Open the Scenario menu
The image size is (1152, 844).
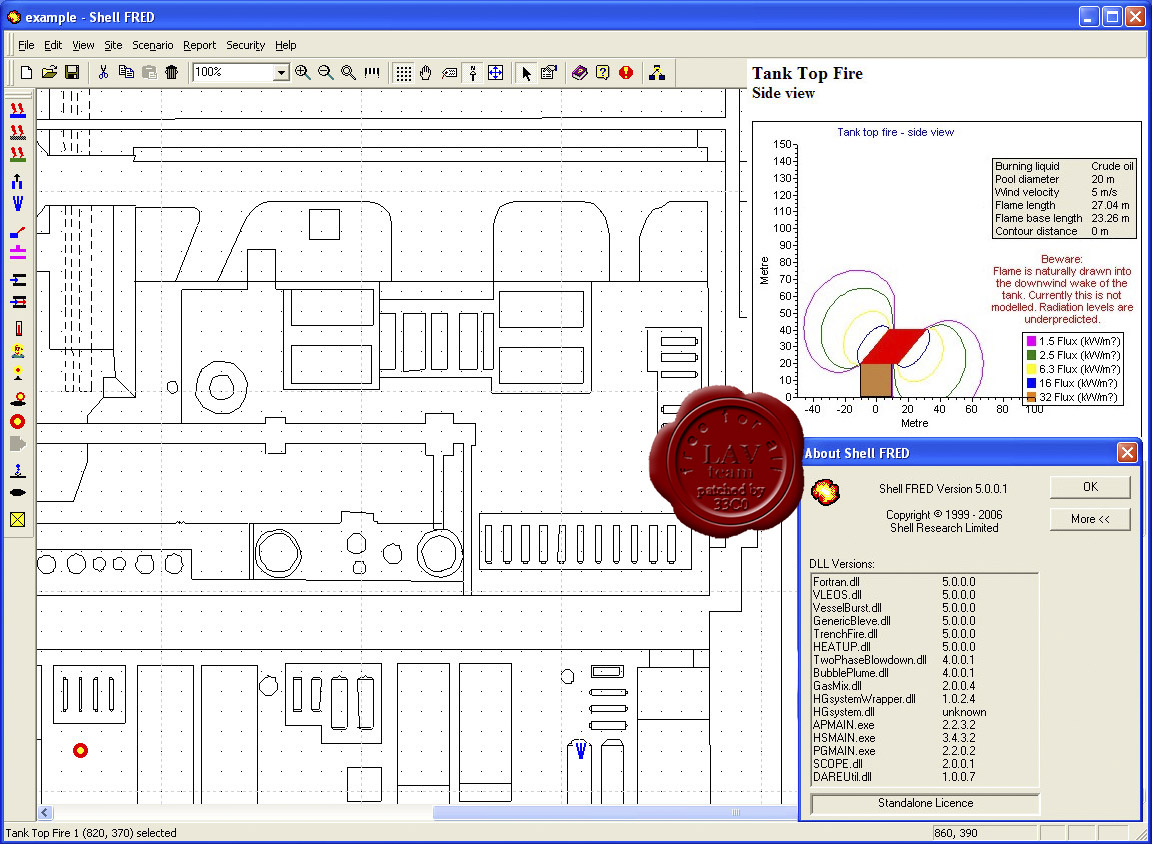tap(153, 45)
